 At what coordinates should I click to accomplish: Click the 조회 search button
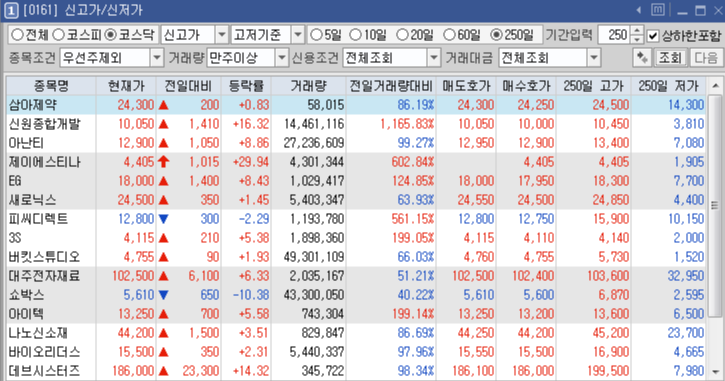(670, 58)
